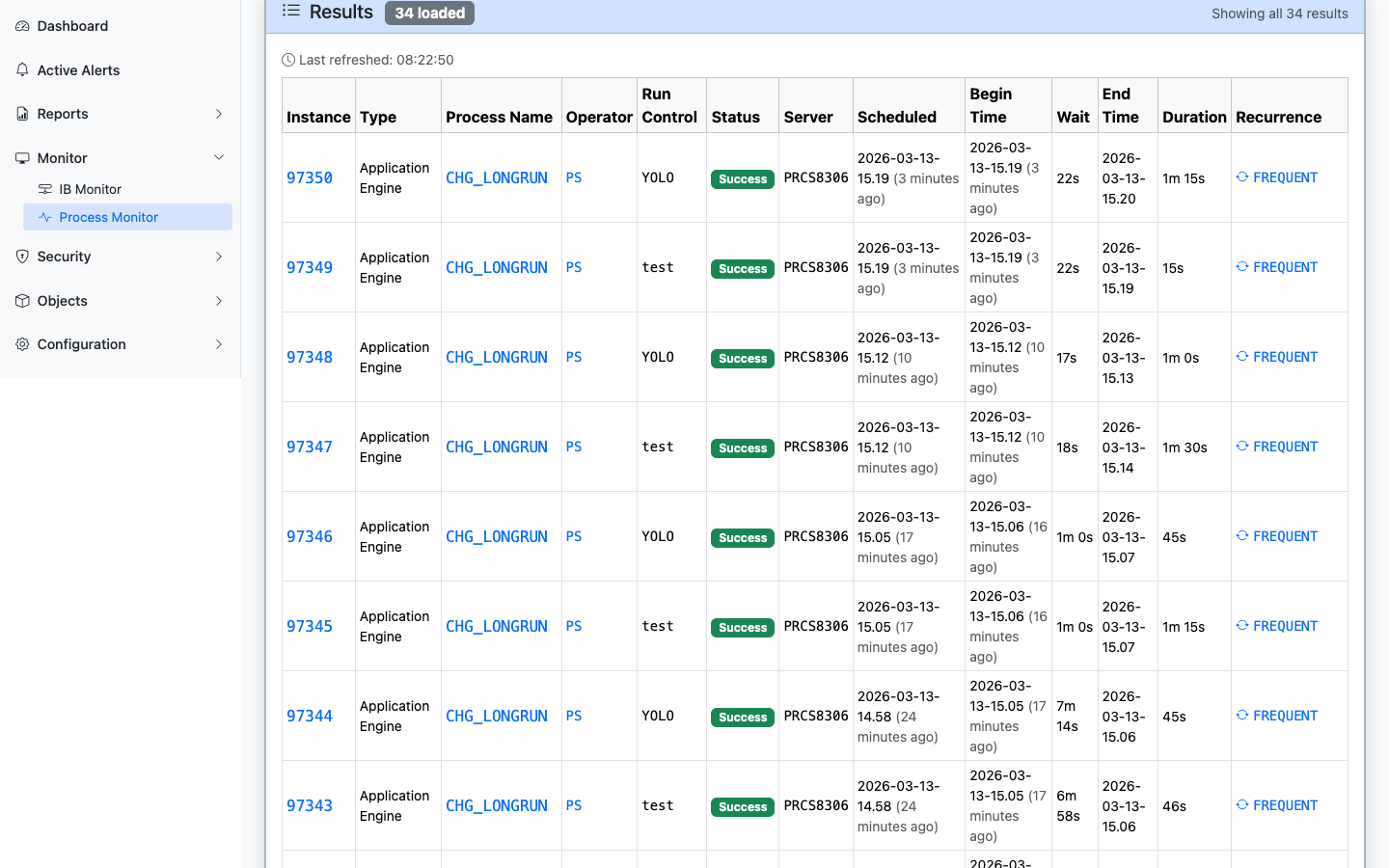Click Success badge in row 97345
The width and height of the screenshot is (1389, 868).
point(743,627)
